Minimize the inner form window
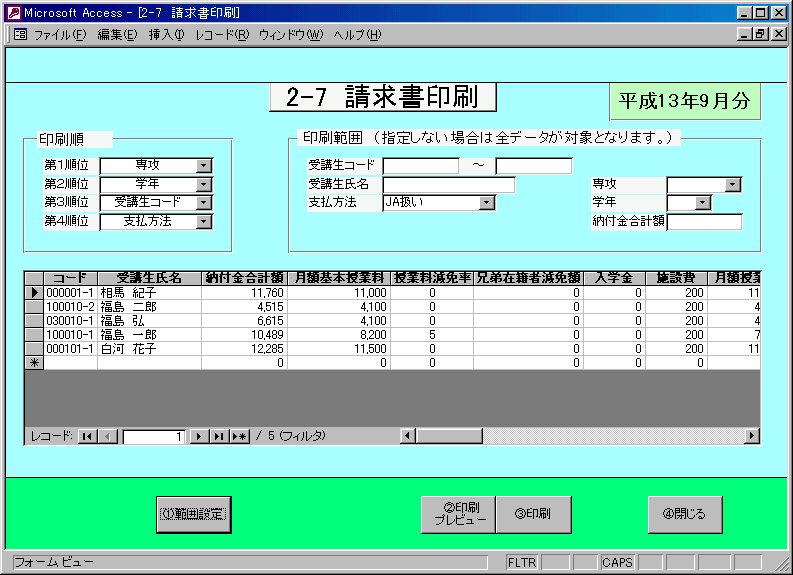The width and height of the screenshot is (793, 575). coord(744,34)
